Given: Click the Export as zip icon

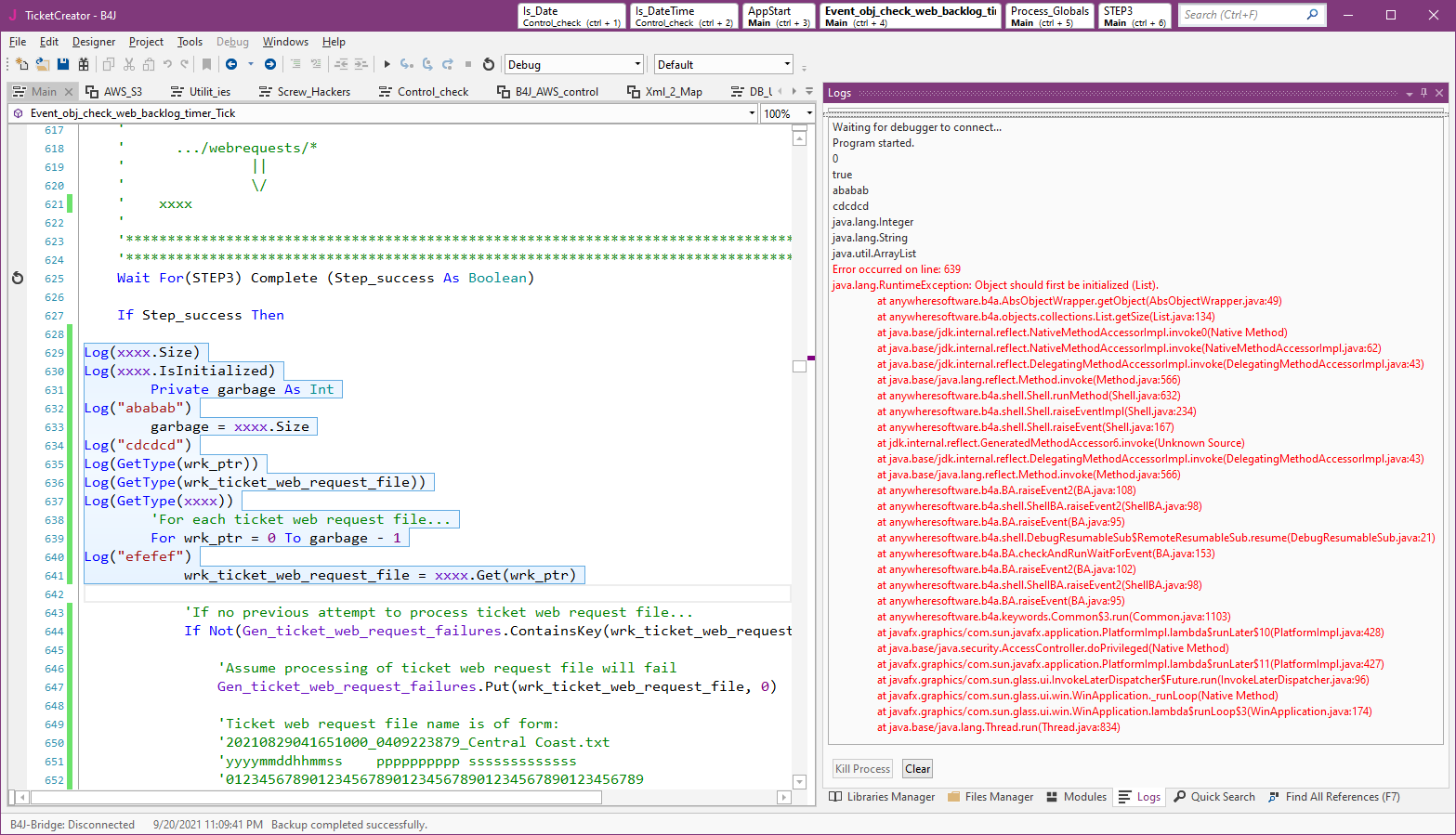Looking at the screenshot, I should point(84,64).
